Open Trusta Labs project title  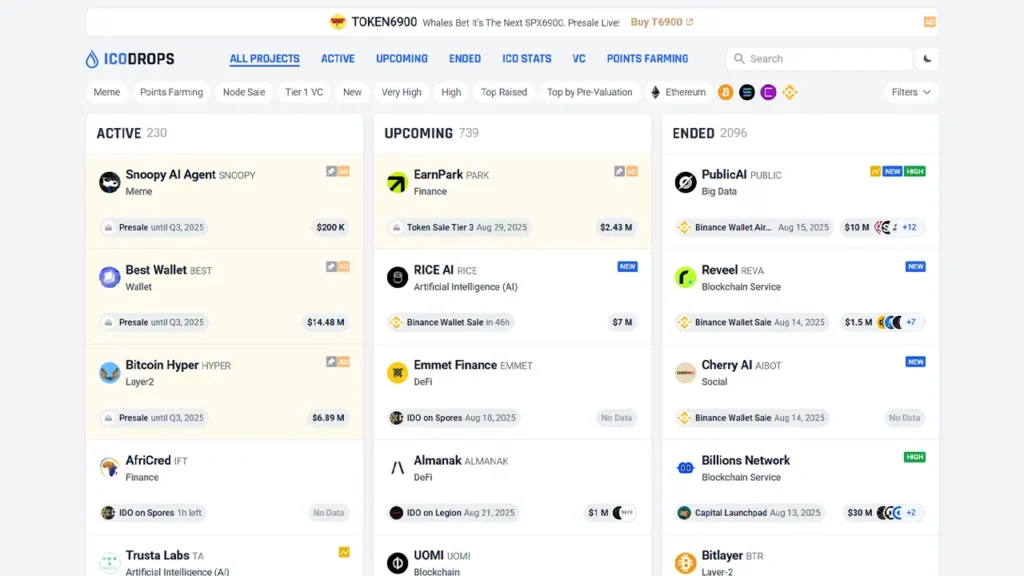tap(157, 555)
